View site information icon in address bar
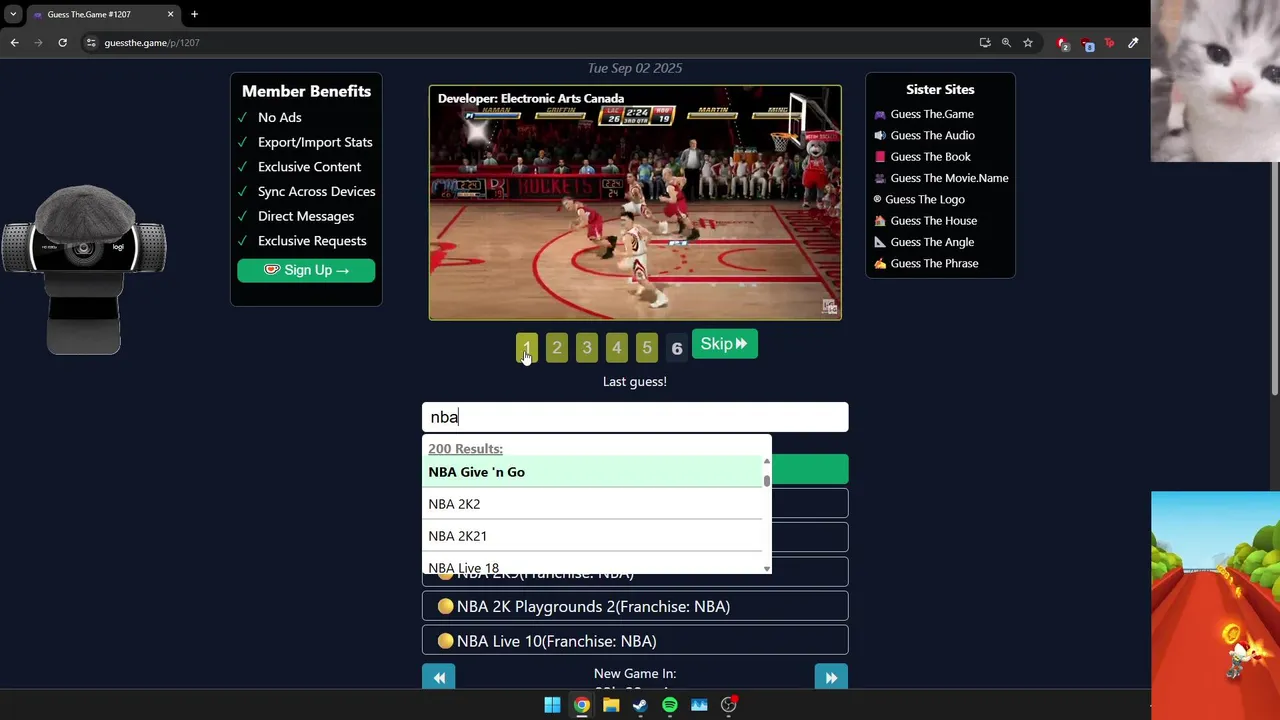1280x720 pixels. 91,43
